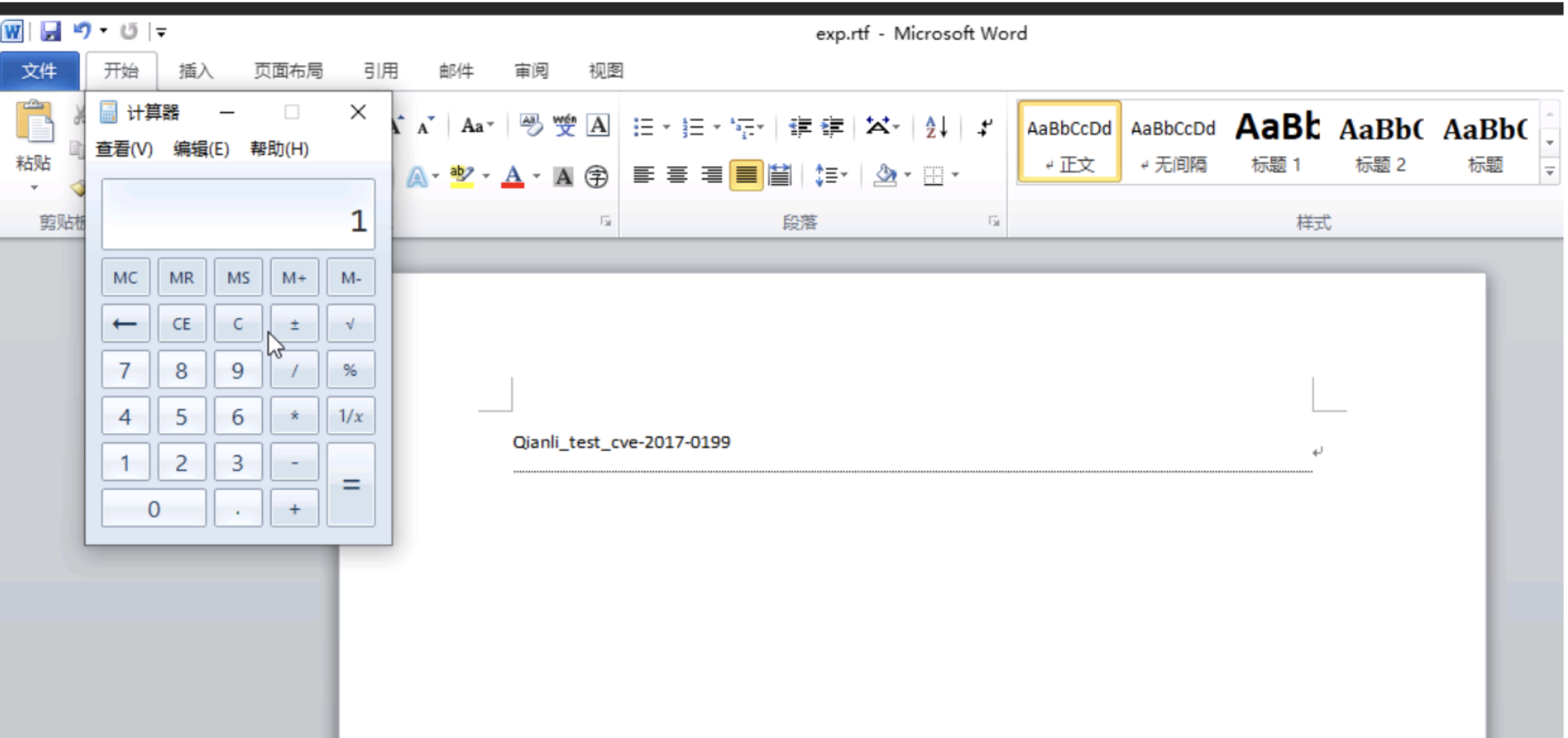Click the calculator display showing 1
This screenshot has width=1568, height=738.
click(x=238, y=214)
